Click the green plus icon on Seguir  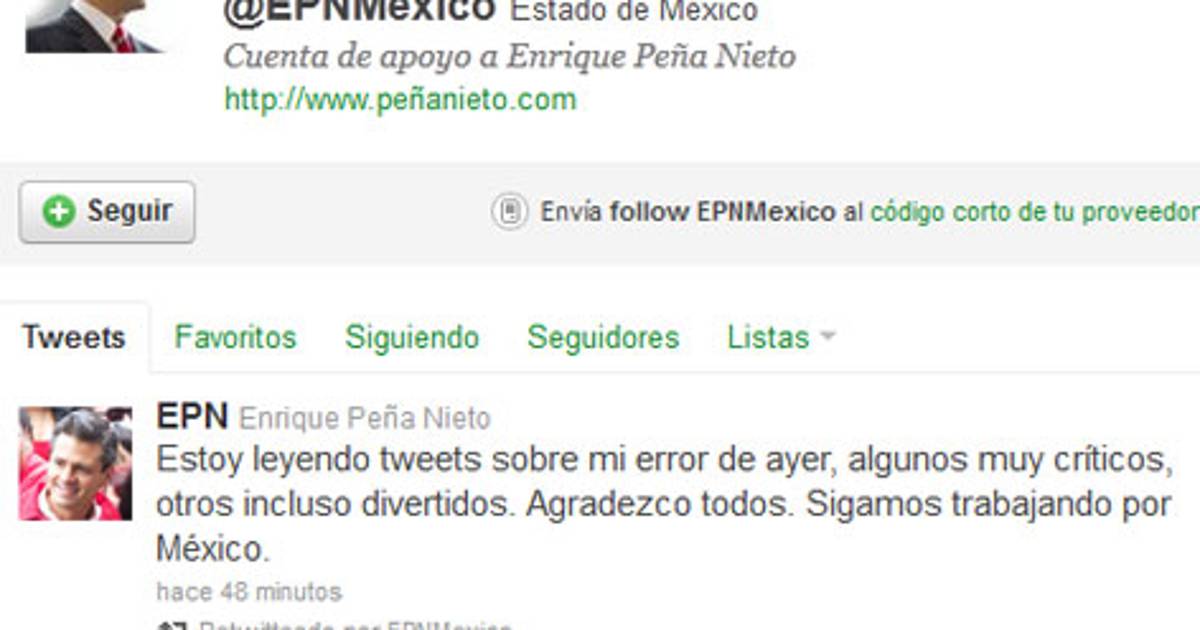pos(59,211)
